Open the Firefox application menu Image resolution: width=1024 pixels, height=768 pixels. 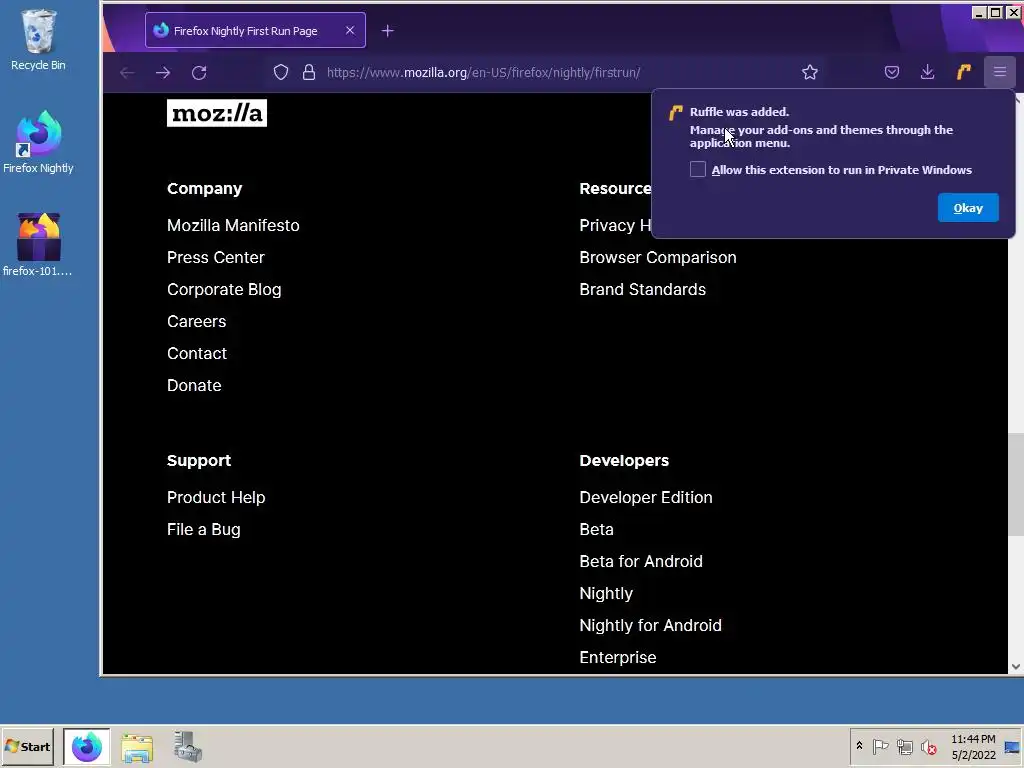[999, 72]
